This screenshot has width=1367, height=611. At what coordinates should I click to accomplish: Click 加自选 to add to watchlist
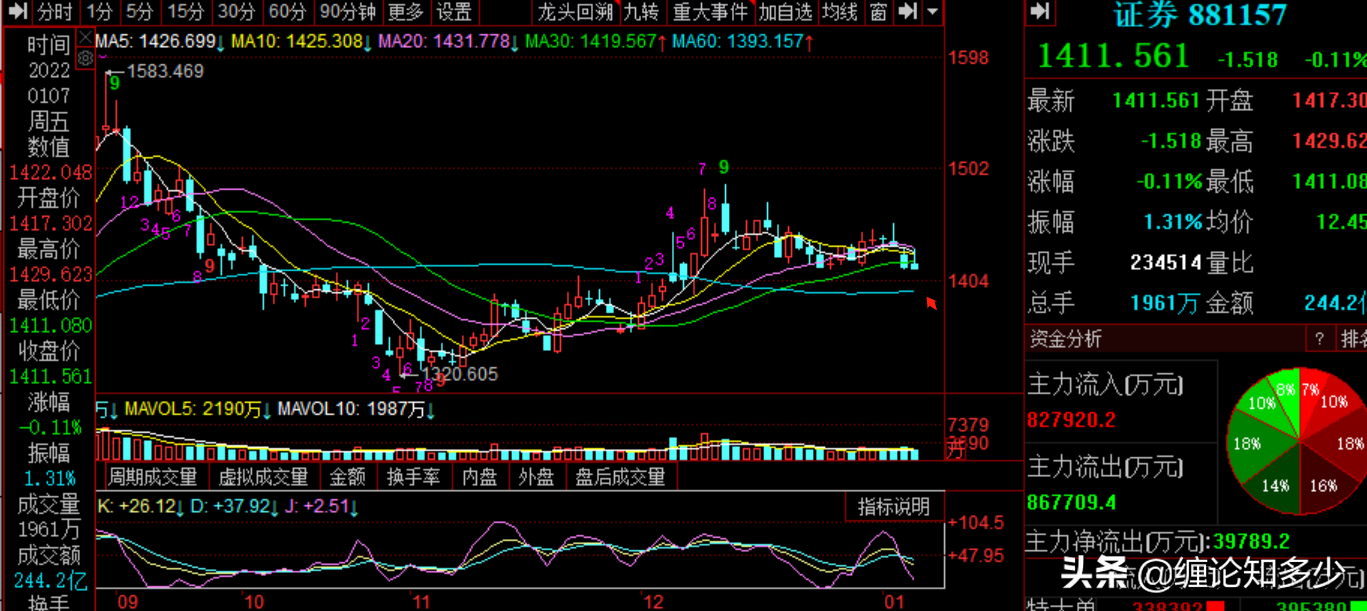(x=784, y=12)
